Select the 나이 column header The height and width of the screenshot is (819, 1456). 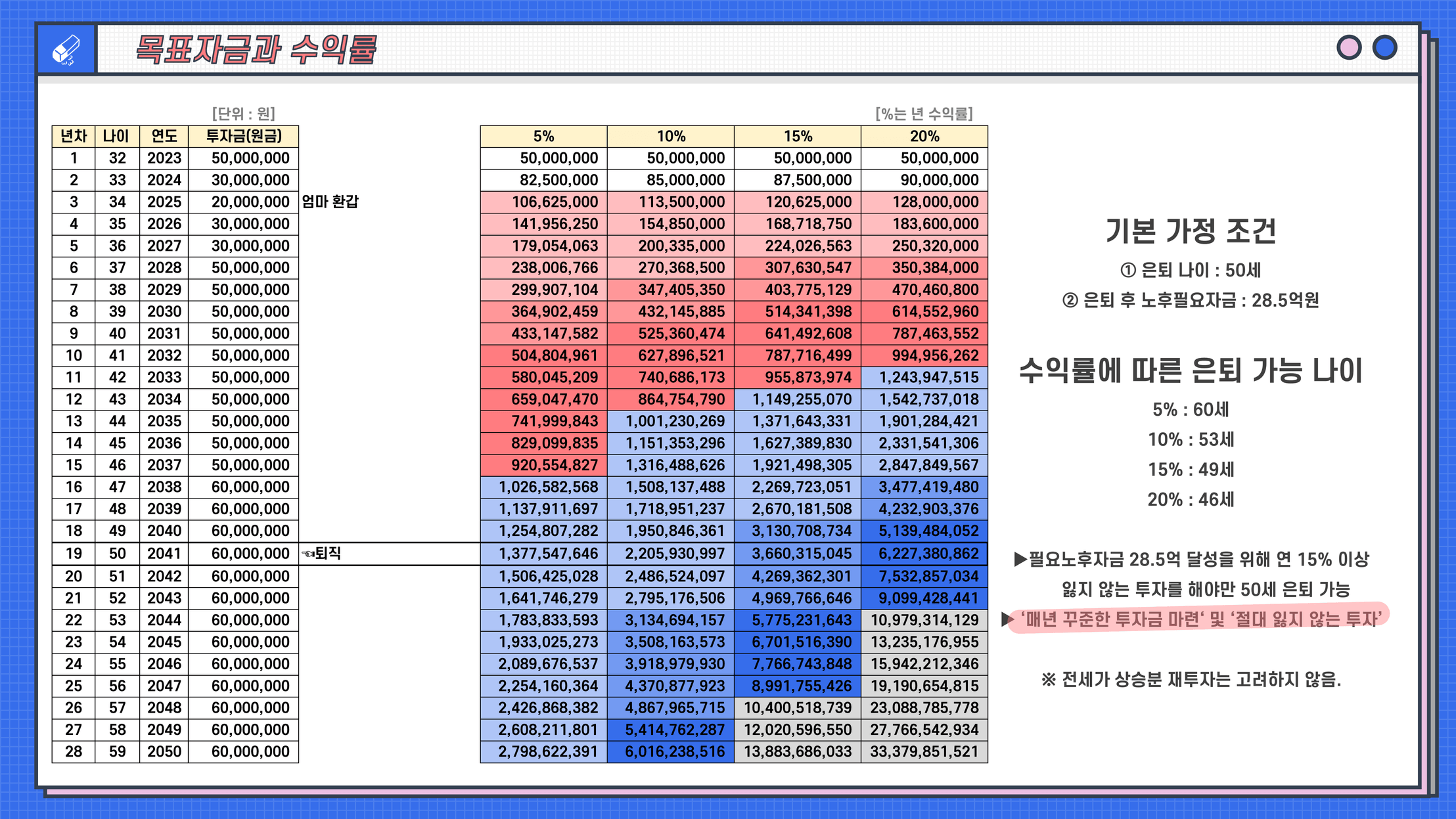pos(117,136)
